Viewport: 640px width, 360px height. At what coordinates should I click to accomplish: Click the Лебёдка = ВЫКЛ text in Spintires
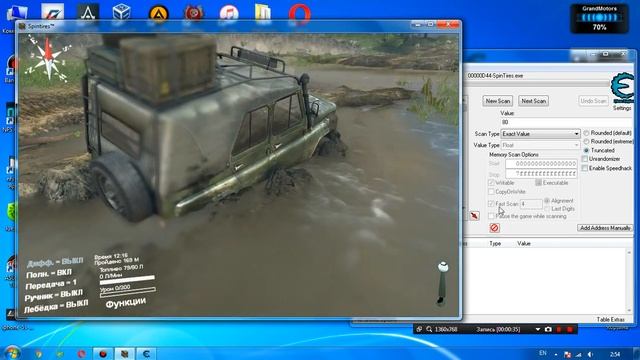tap(56, 307)
